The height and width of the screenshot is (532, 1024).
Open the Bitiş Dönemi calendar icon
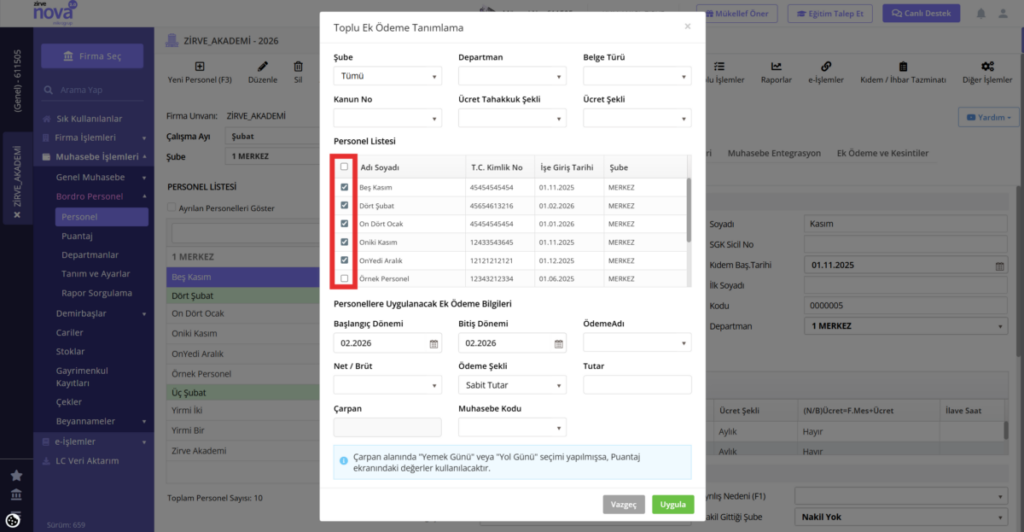558,344
